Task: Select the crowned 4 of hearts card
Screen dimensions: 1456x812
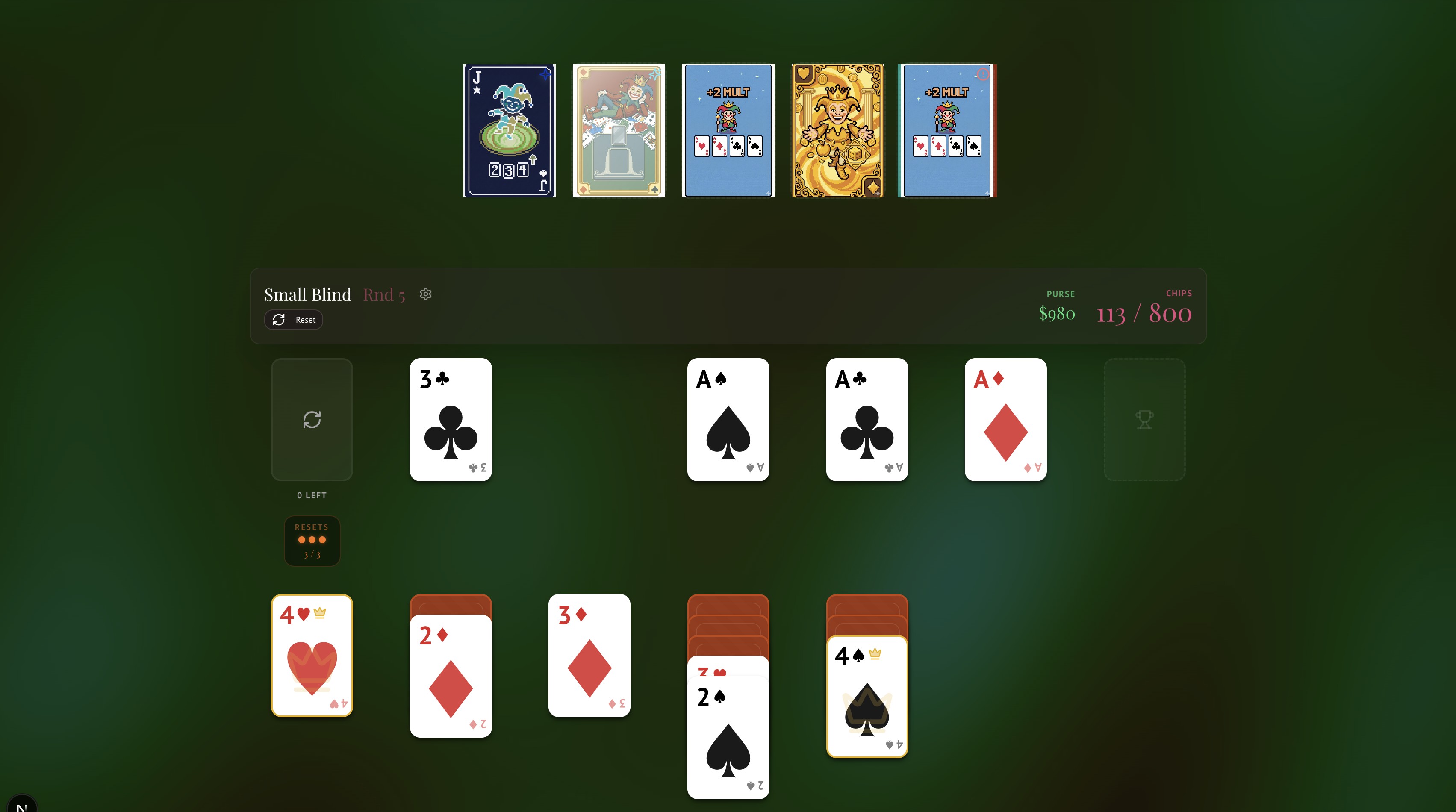Action: [x=312, y=656]
